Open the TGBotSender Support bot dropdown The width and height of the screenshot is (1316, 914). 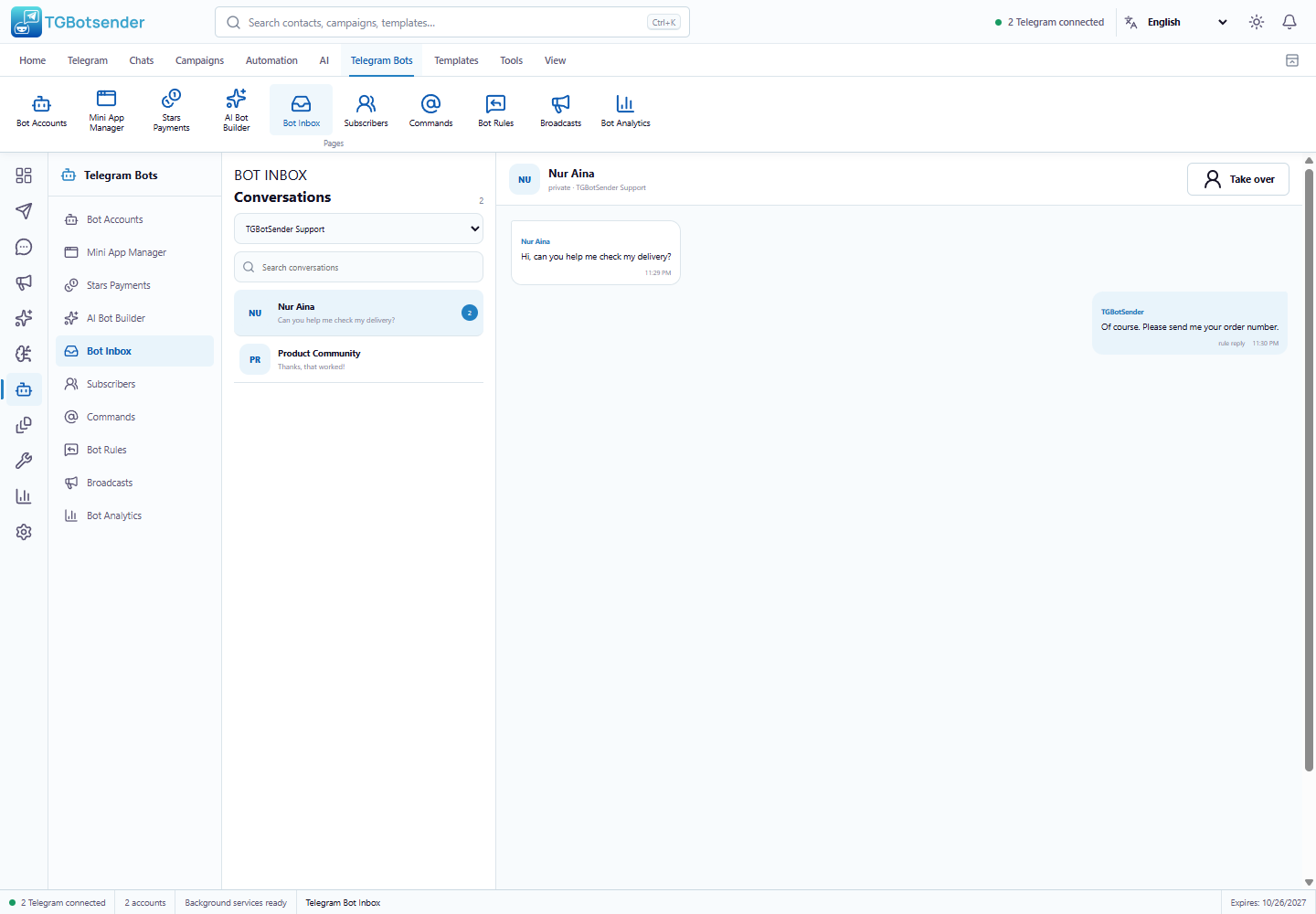(x=358, y=228)
